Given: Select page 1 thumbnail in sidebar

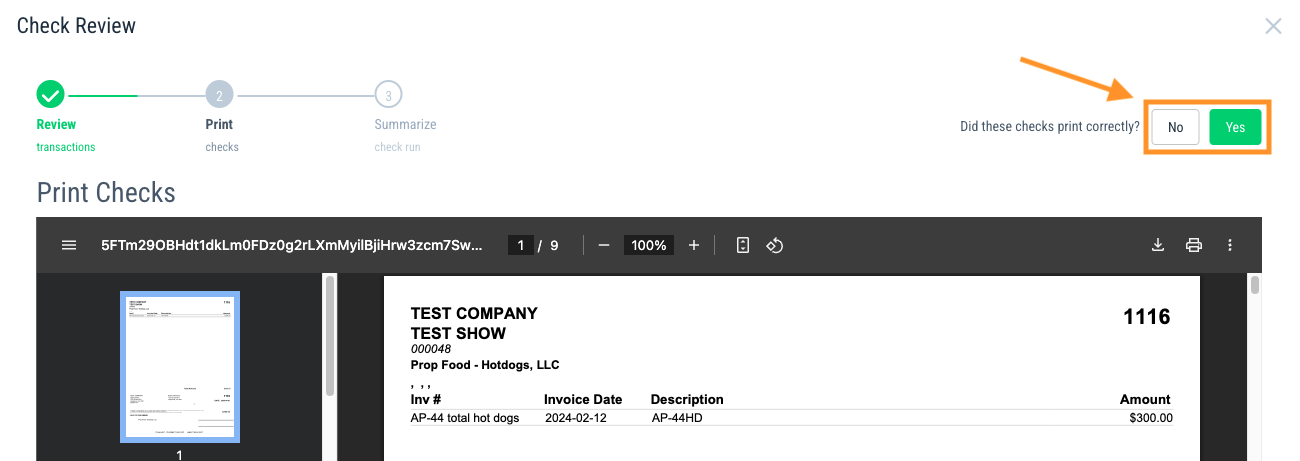Looking at the screenshot, I should (x=179, y=366).
